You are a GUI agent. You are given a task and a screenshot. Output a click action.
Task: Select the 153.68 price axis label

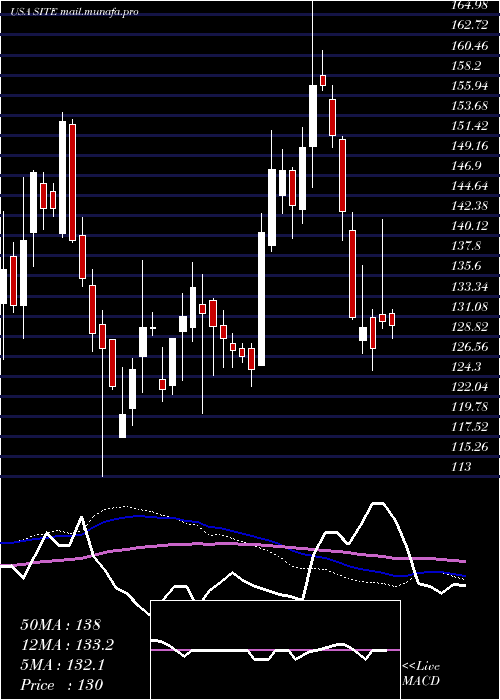471,106
